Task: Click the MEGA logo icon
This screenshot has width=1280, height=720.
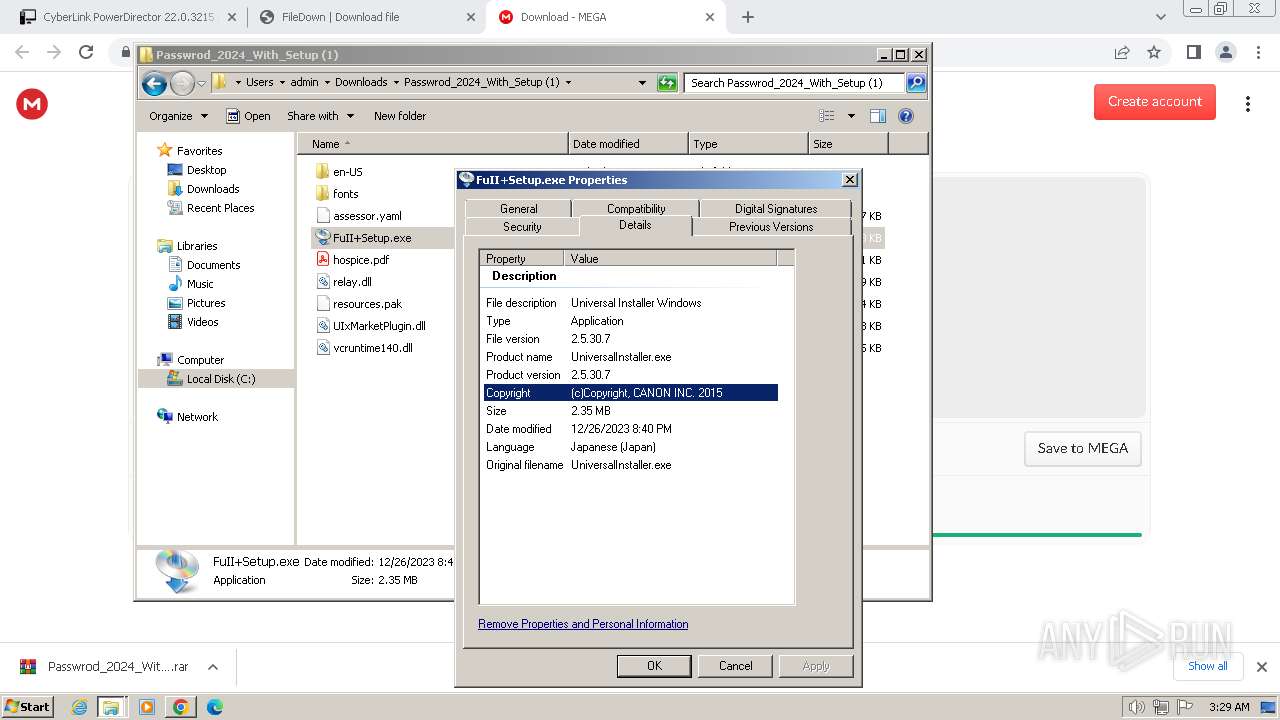Action: coord(32,104)
